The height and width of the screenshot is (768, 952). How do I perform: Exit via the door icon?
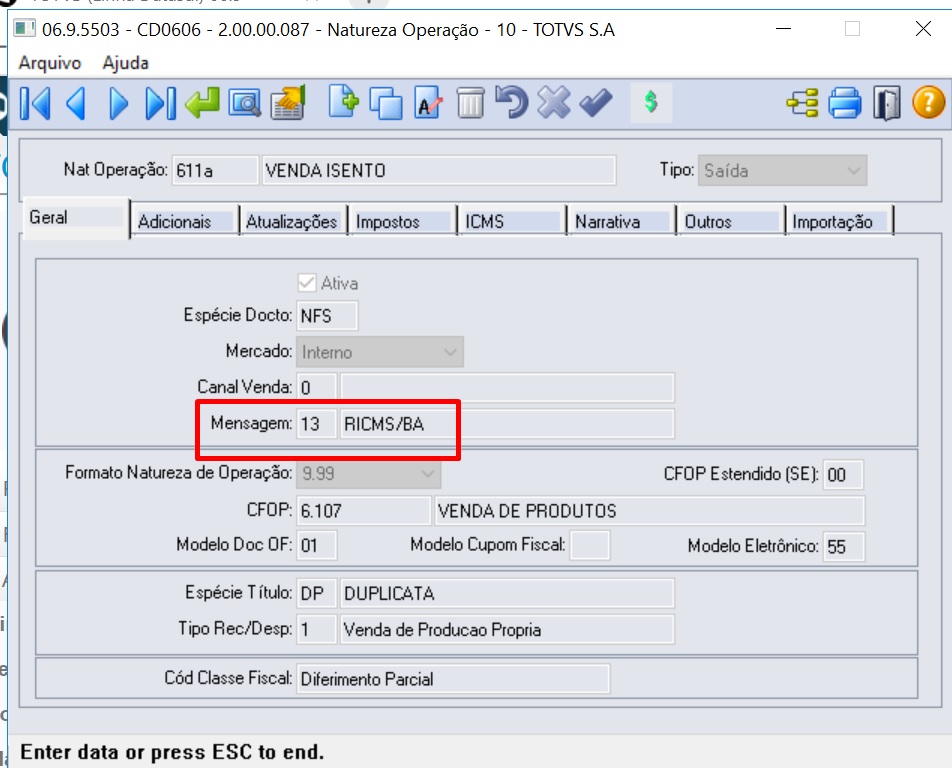pos(886,103)
